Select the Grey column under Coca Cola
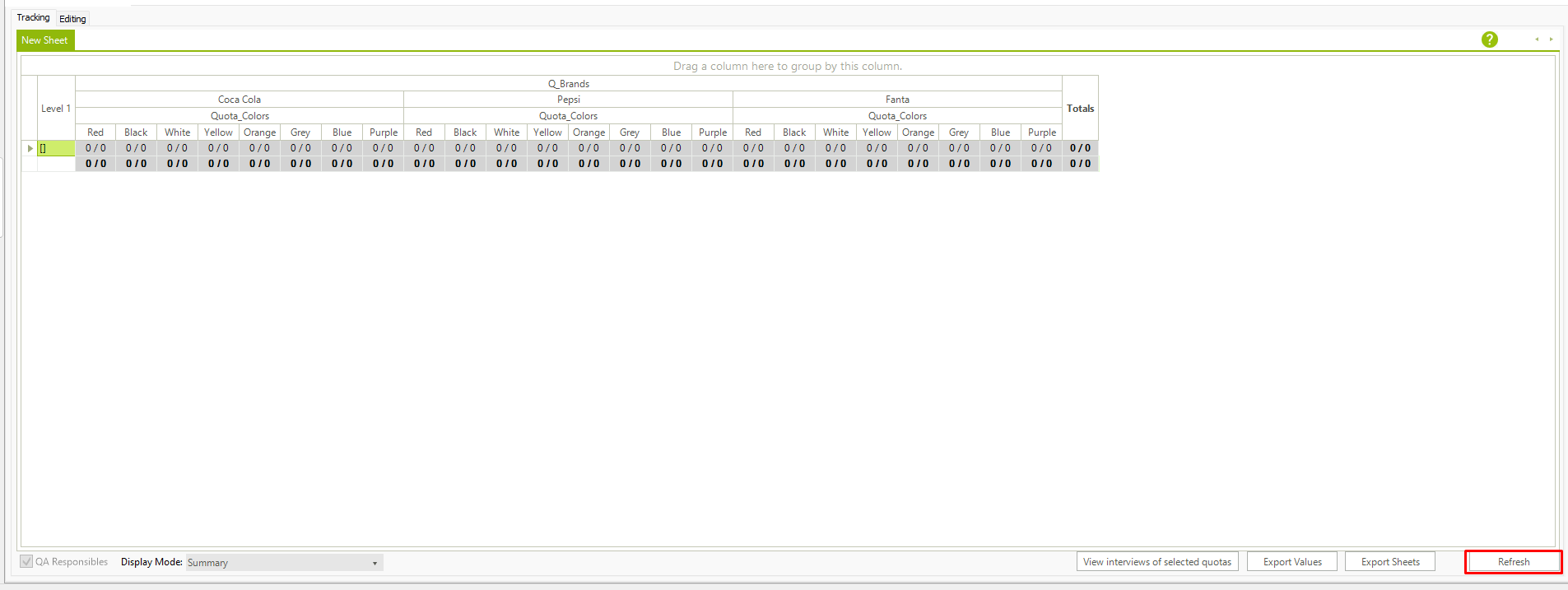The image size is (1568, 590). pyautogui.click(x=300, y=132)
